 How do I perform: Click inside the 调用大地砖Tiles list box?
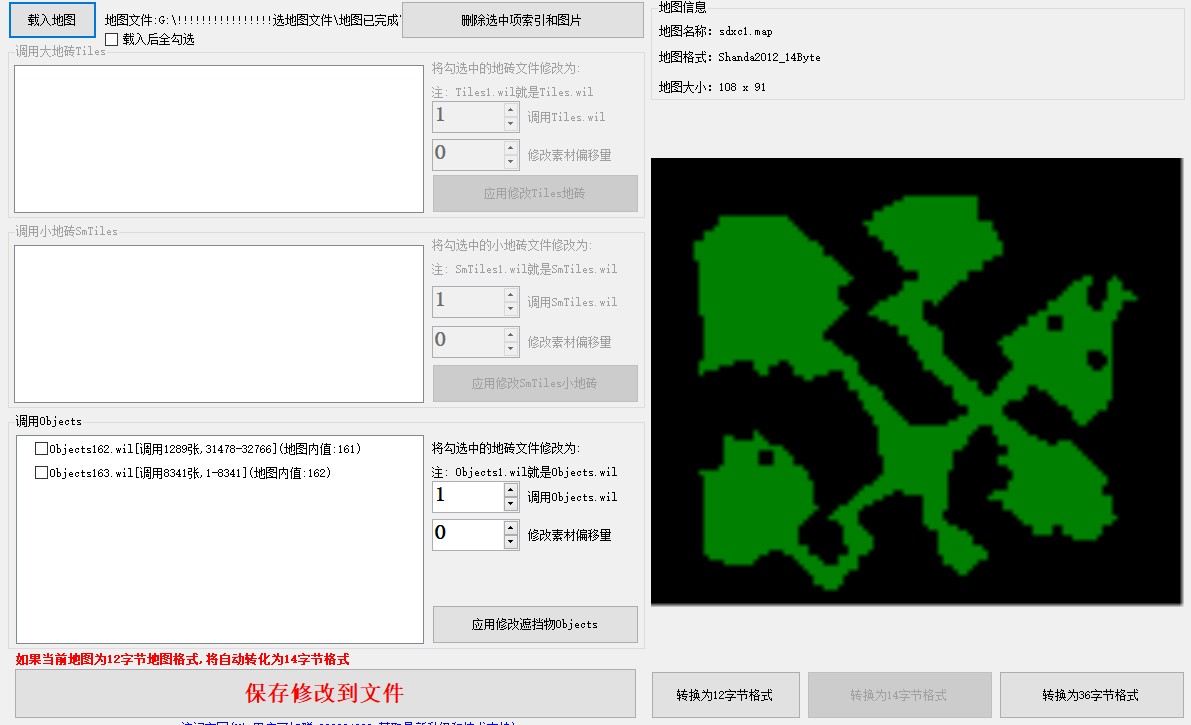click(x=220, y=139)
